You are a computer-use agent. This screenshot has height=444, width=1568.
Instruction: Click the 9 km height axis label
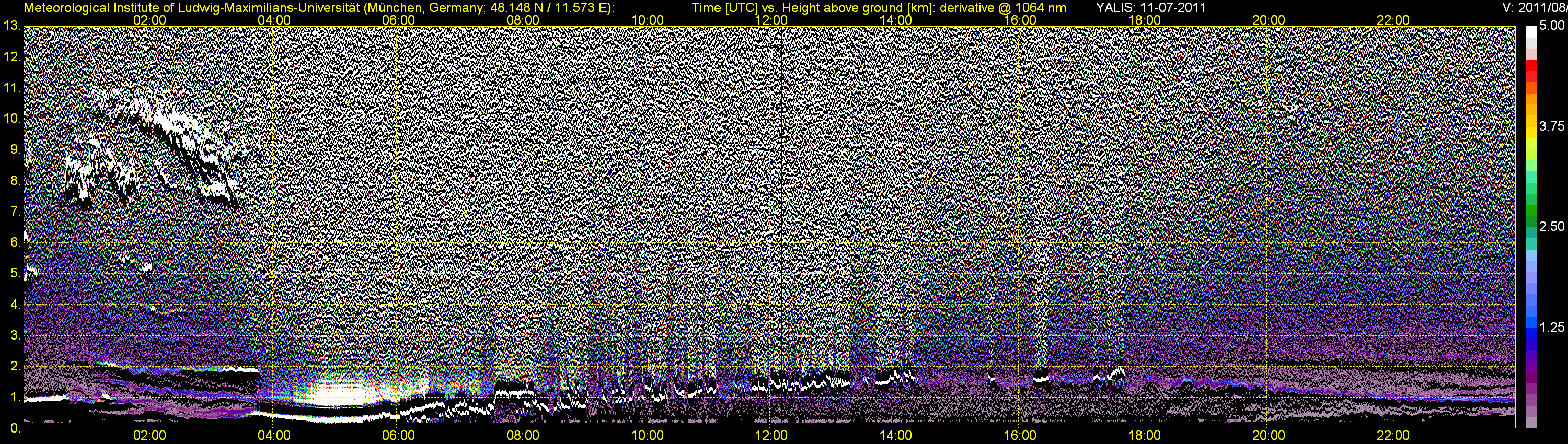click(15, 149)
